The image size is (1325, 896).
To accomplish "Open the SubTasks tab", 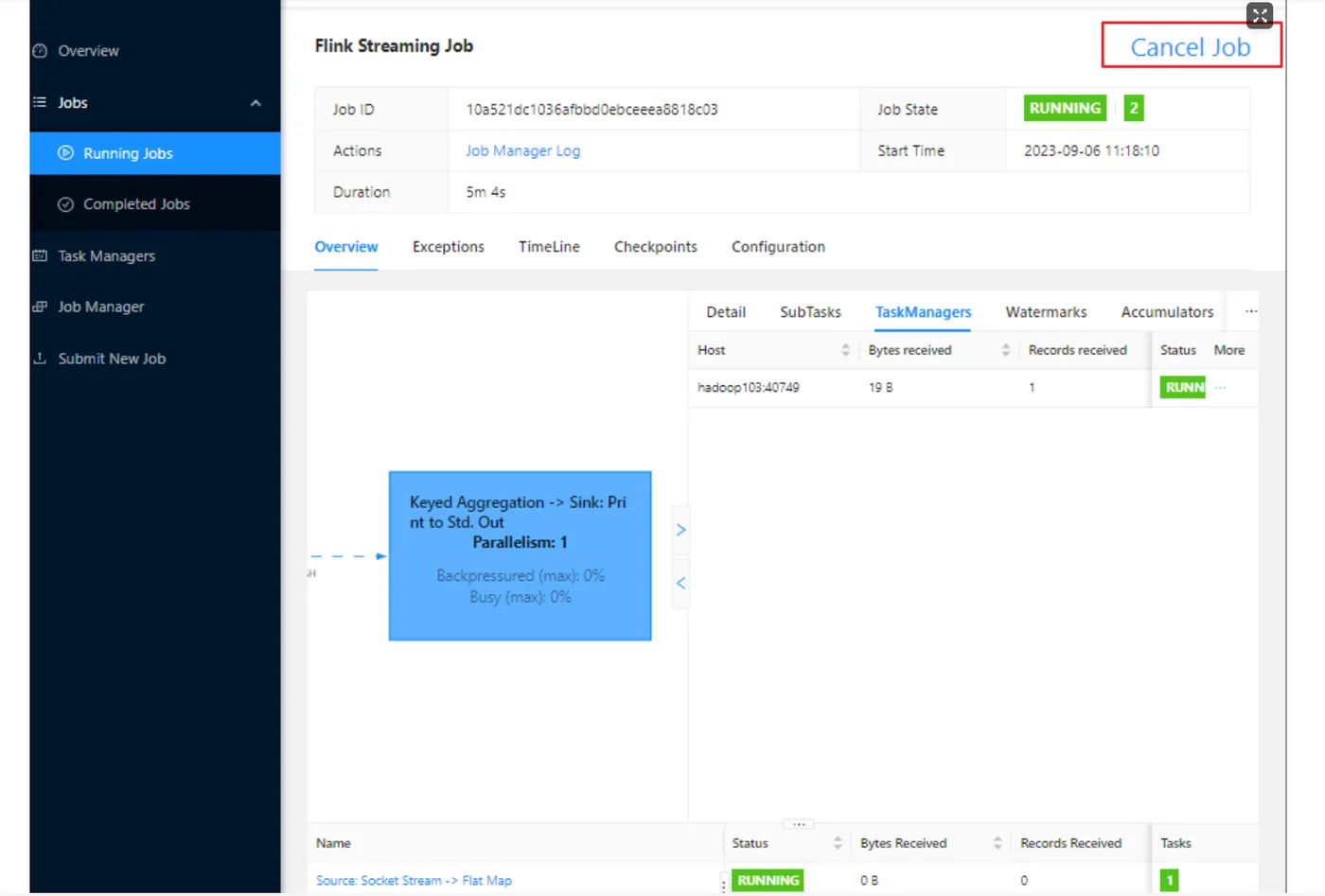I will (810, 312).
